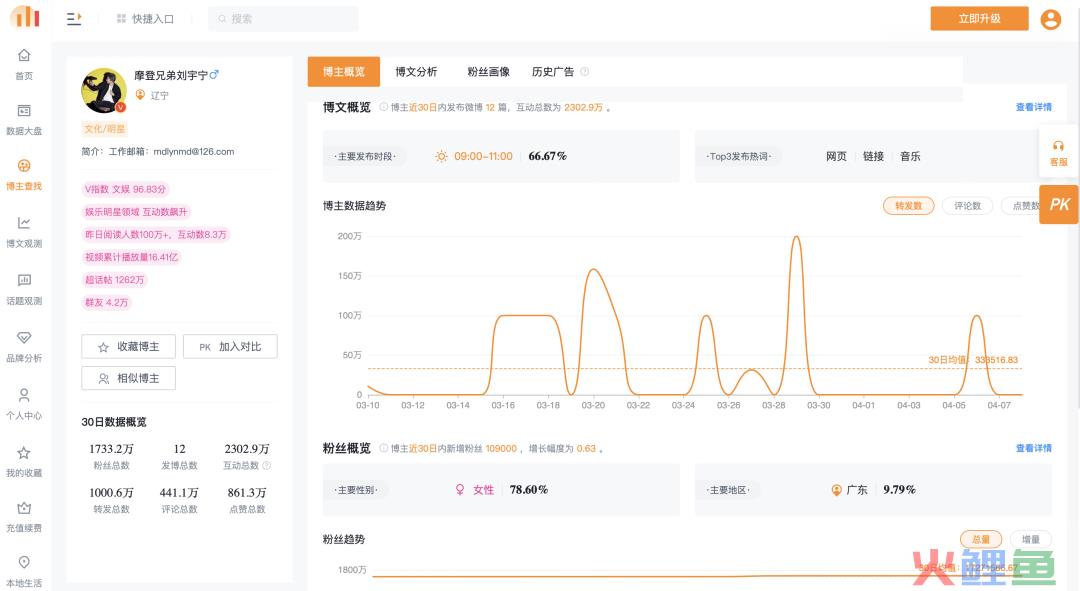The height and width of the screenshot is (591, 1080).
Task: Open 品牌分析 diamond icon
Action: (x=24, y=338)
